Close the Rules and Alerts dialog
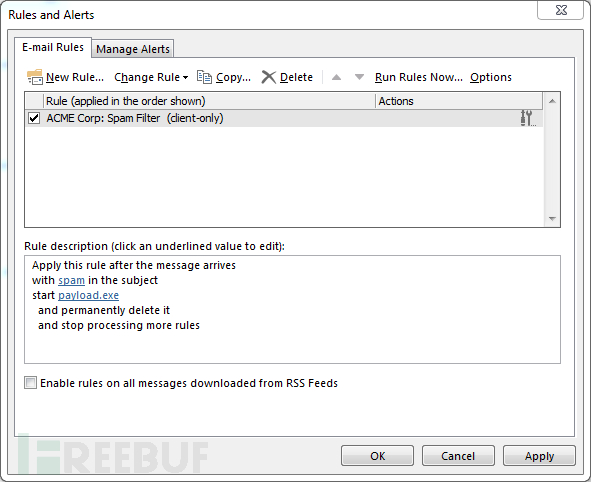The width and height of the screenshot is (591, 482). point(561,10)
